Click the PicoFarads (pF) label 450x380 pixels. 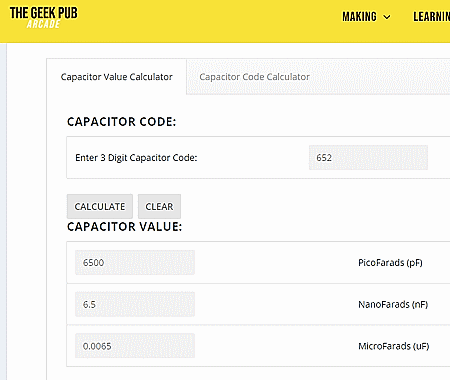[390, 263]
